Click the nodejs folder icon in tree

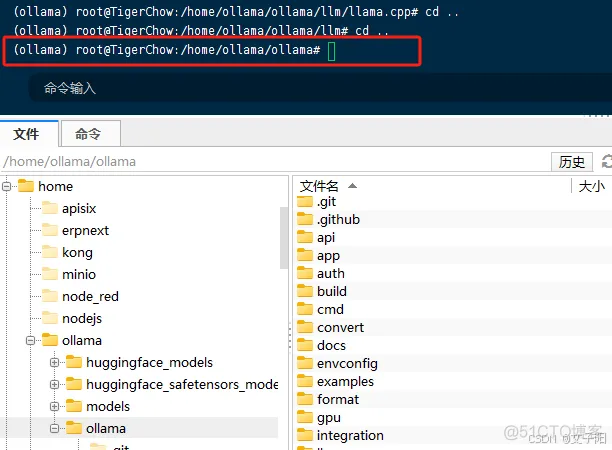coord(50,318)
